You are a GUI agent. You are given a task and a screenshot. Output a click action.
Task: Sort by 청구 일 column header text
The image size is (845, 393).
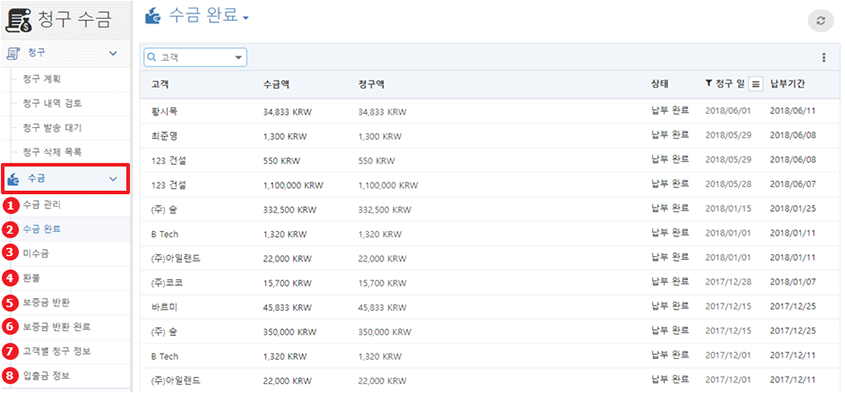pyautogui.click(x=730, y=84)
